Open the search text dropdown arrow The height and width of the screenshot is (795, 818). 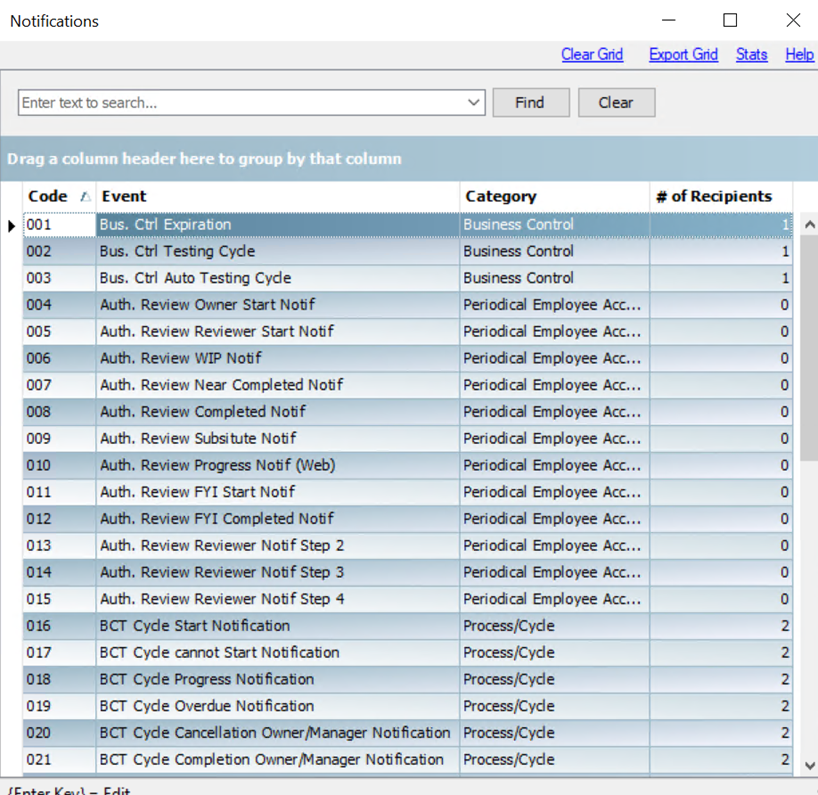coord(474,103)
